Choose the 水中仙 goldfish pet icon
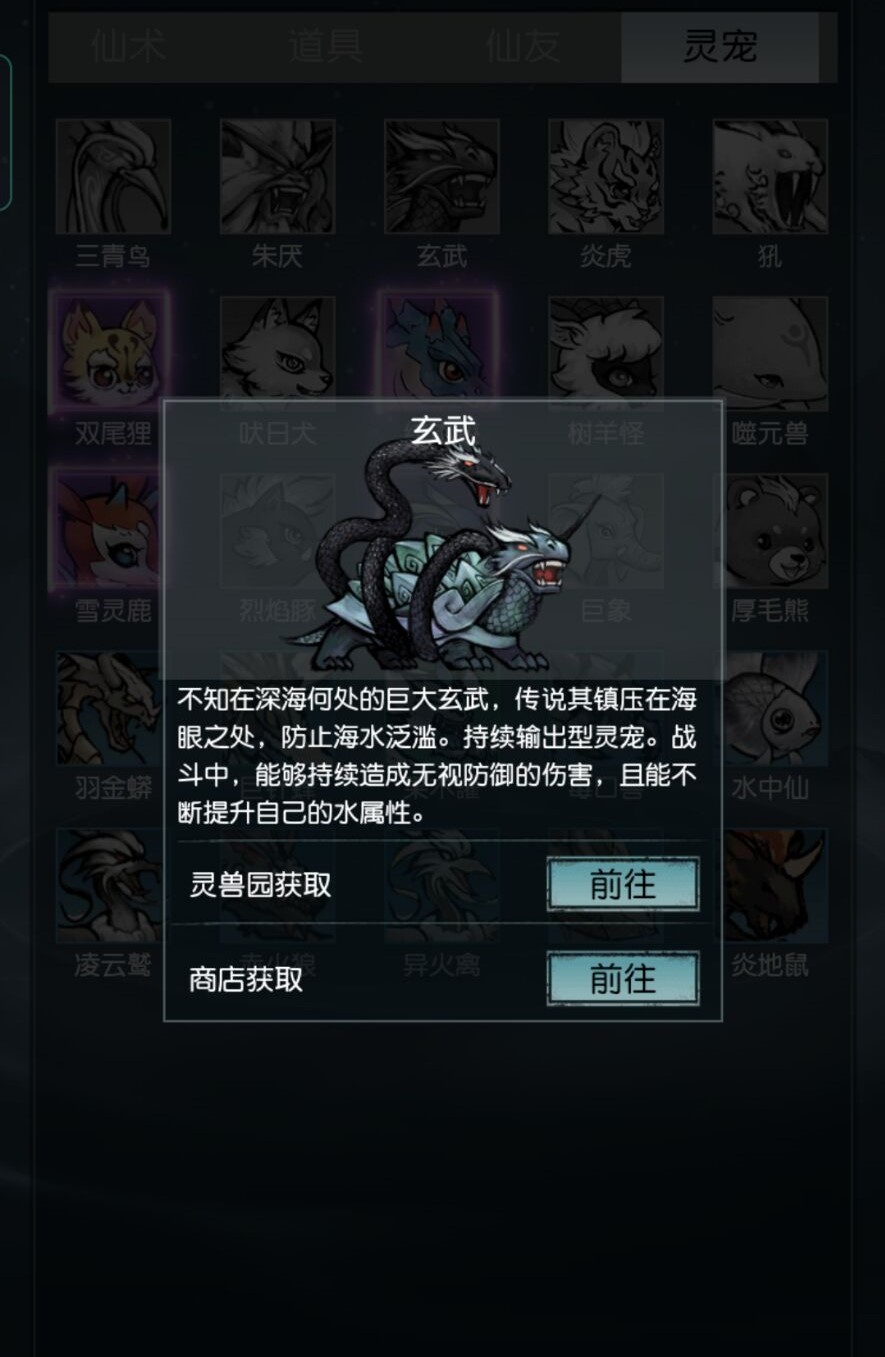The height and width of the screenshot is (1357, 885). pos(775,708)
